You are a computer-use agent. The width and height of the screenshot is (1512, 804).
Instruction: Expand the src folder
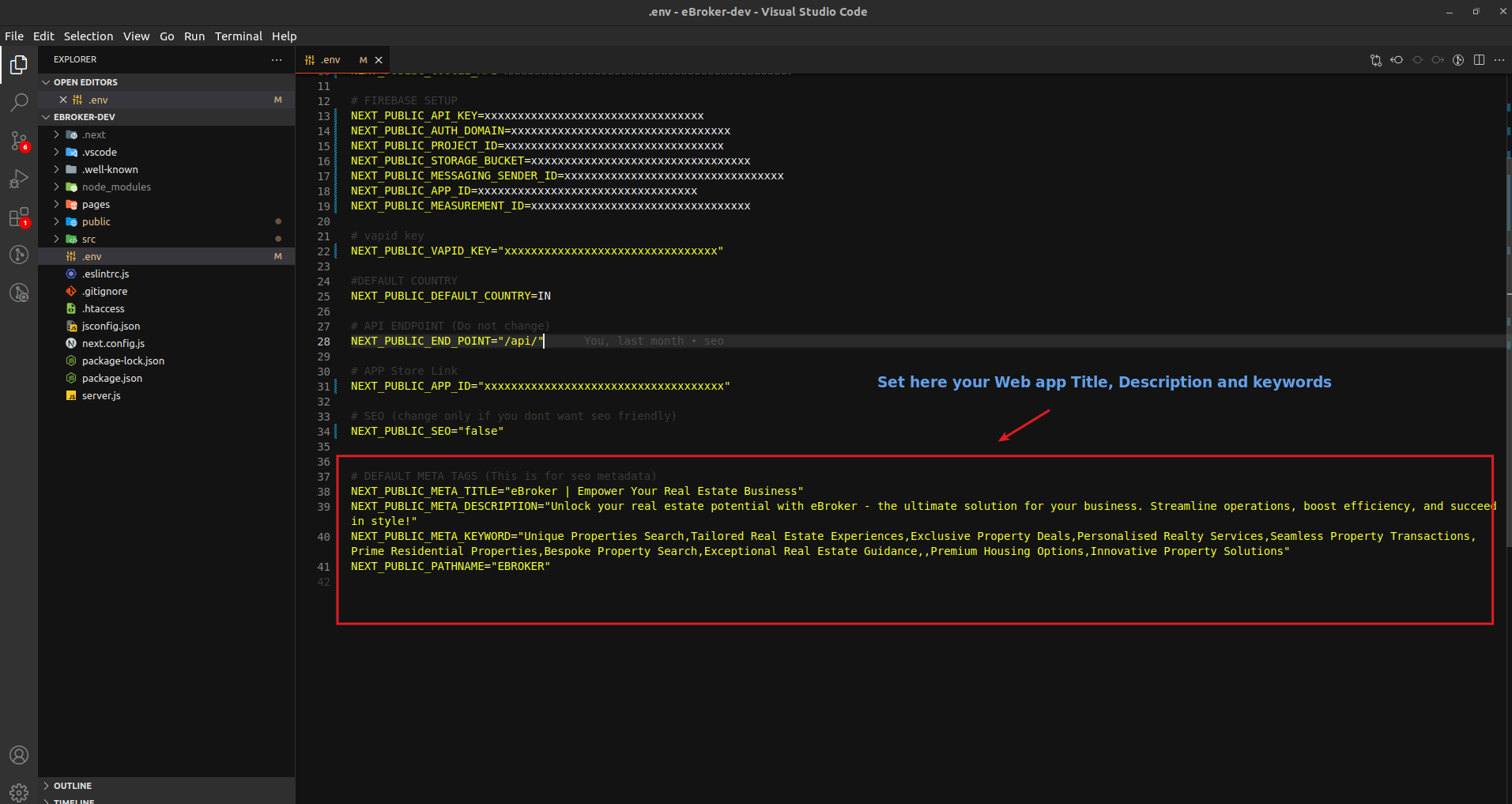coord(166,239)
